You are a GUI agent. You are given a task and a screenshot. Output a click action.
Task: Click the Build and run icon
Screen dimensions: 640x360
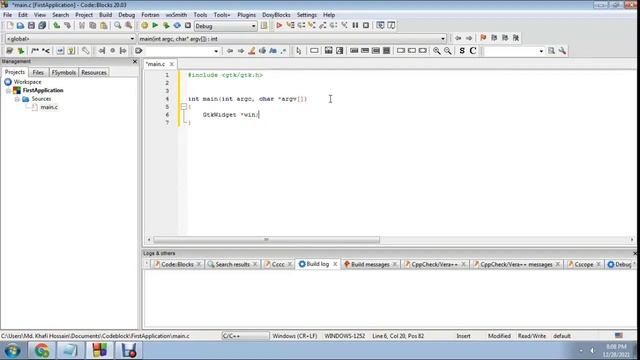166,26
